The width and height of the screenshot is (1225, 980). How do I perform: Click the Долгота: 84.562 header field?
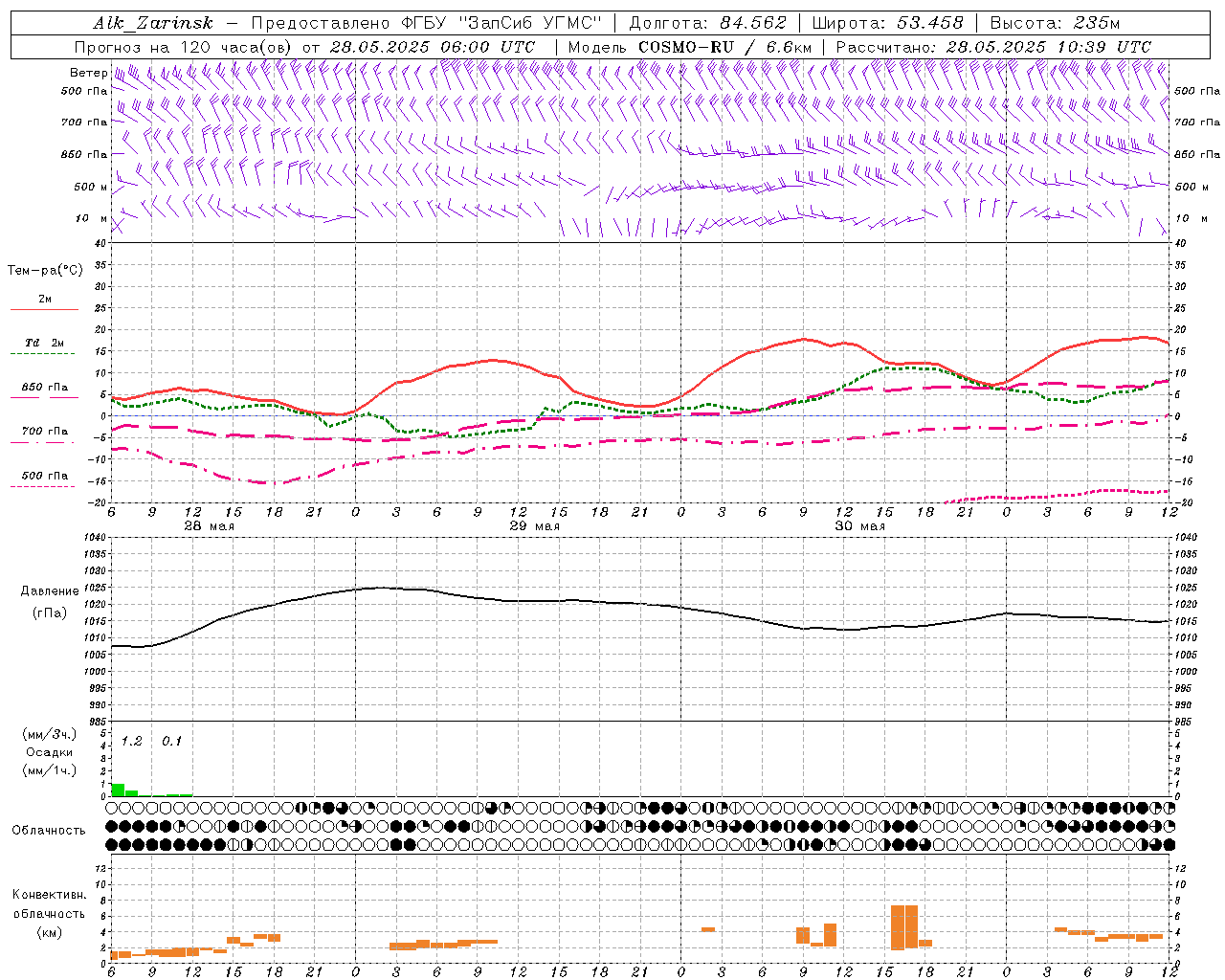click(x=707, y=23)
